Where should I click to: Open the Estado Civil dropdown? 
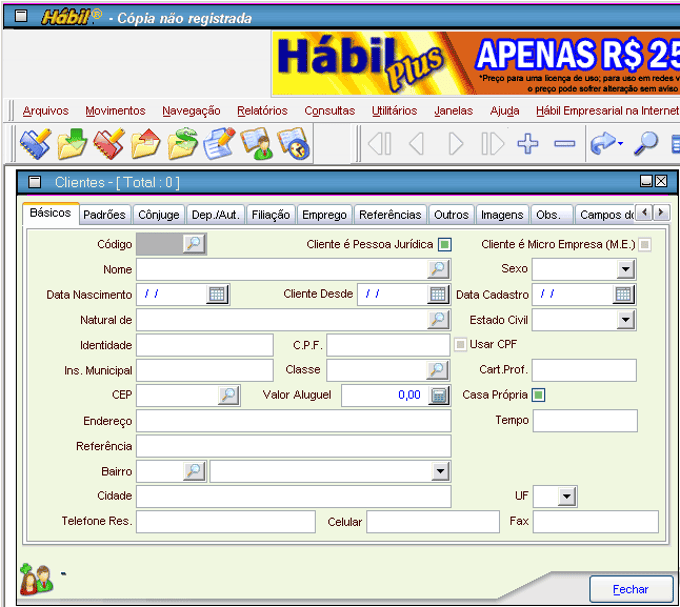pyautogui.click(x=625, y=320)
